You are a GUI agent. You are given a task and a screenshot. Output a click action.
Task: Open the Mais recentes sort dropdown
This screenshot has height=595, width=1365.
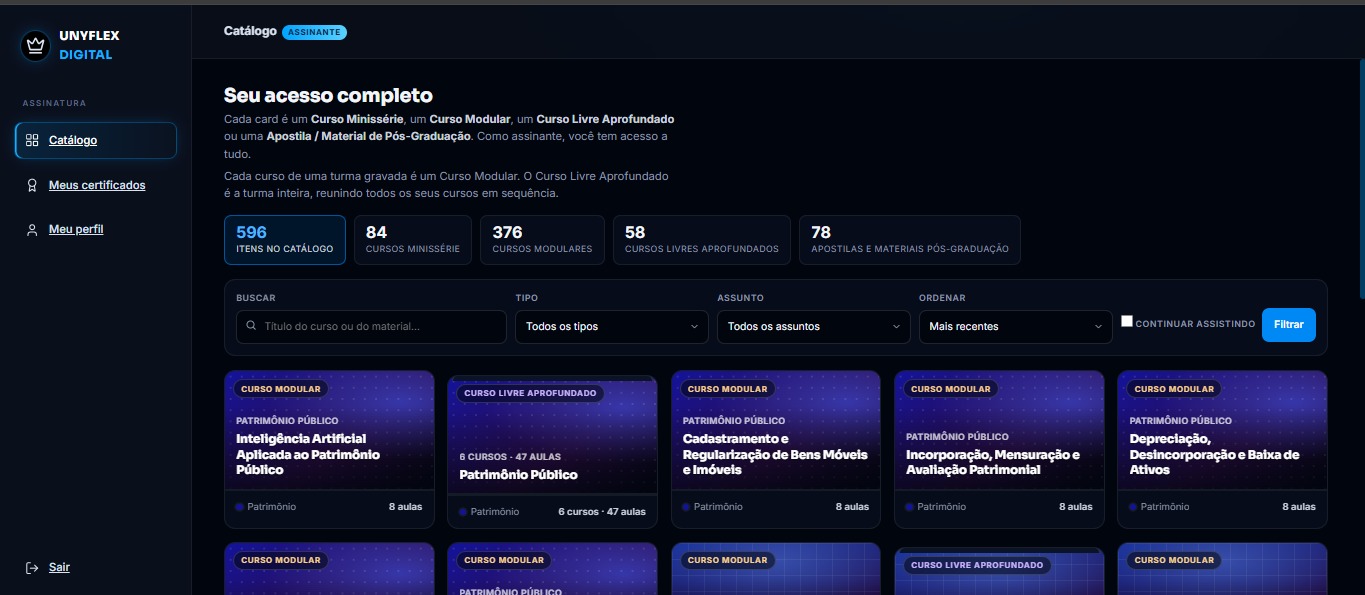point(1015,327)
